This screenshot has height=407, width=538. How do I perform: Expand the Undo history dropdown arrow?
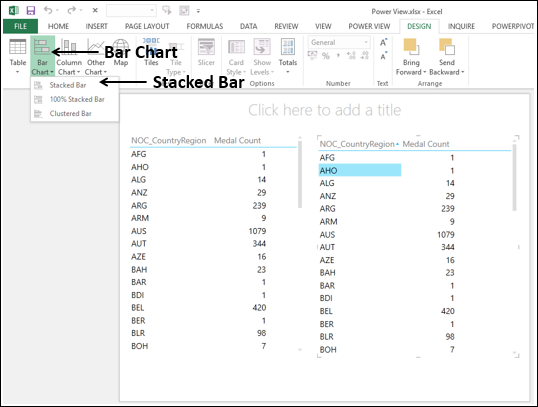(57, 11)
